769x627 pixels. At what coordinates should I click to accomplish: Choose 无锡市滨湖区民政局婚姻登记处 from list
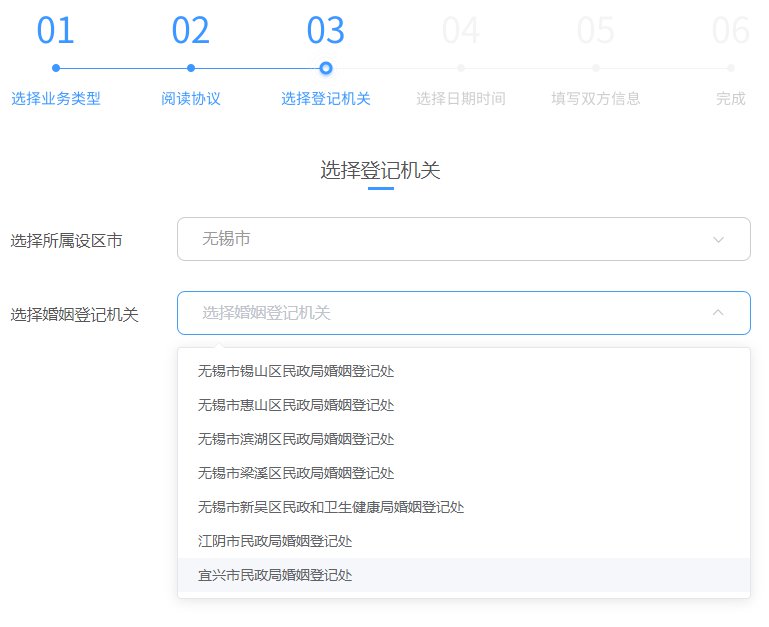coord(296,439)
